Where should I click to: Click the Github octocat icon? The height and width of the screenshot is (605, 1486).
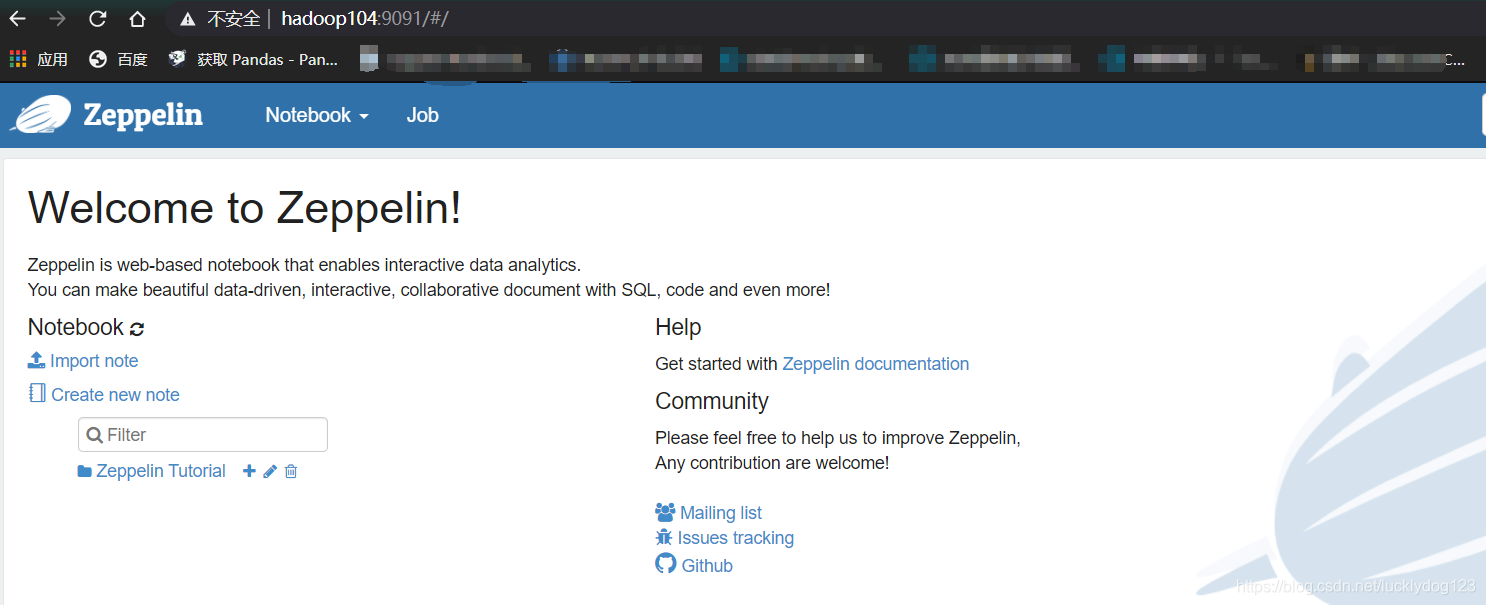pos(666,564)
